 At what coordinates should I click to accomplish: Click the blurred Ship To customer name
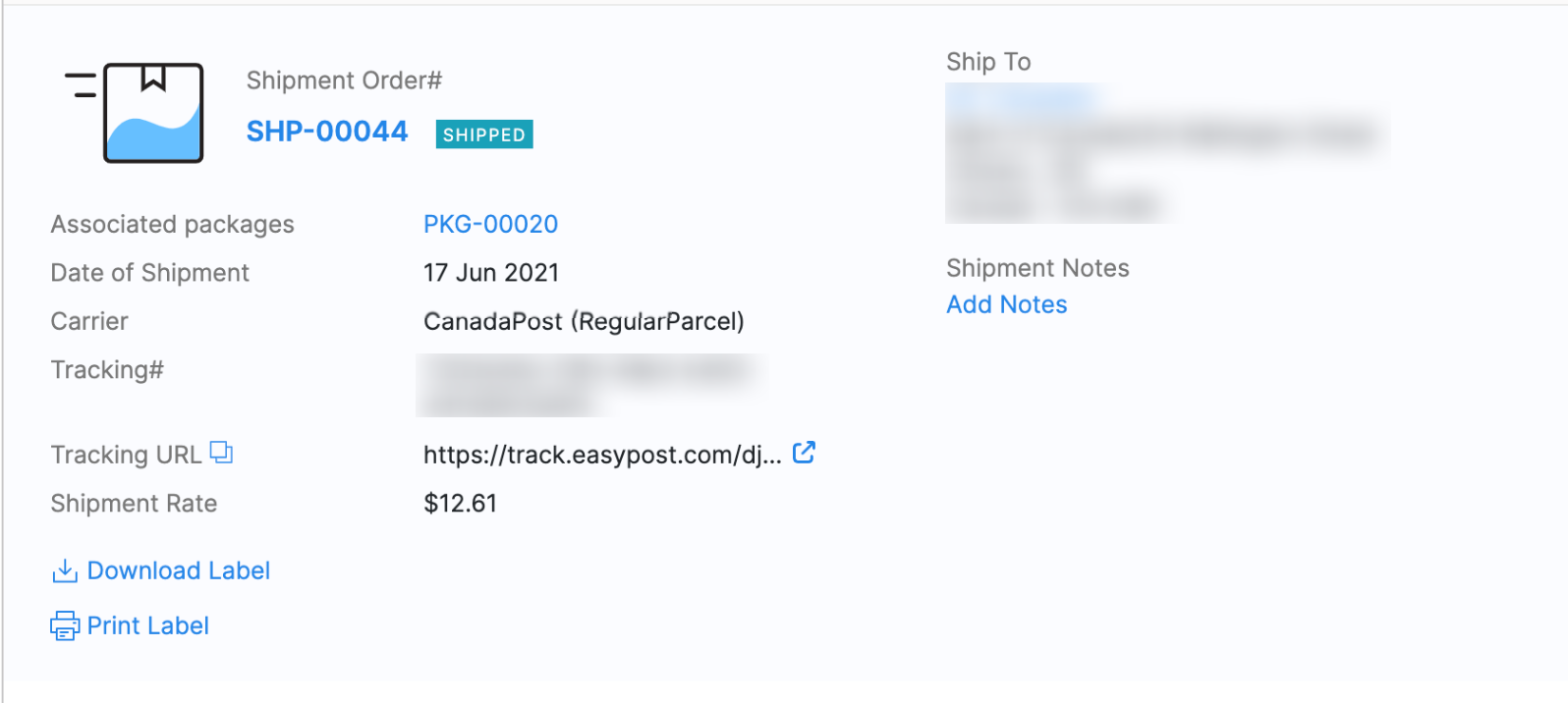(1022, 98)
